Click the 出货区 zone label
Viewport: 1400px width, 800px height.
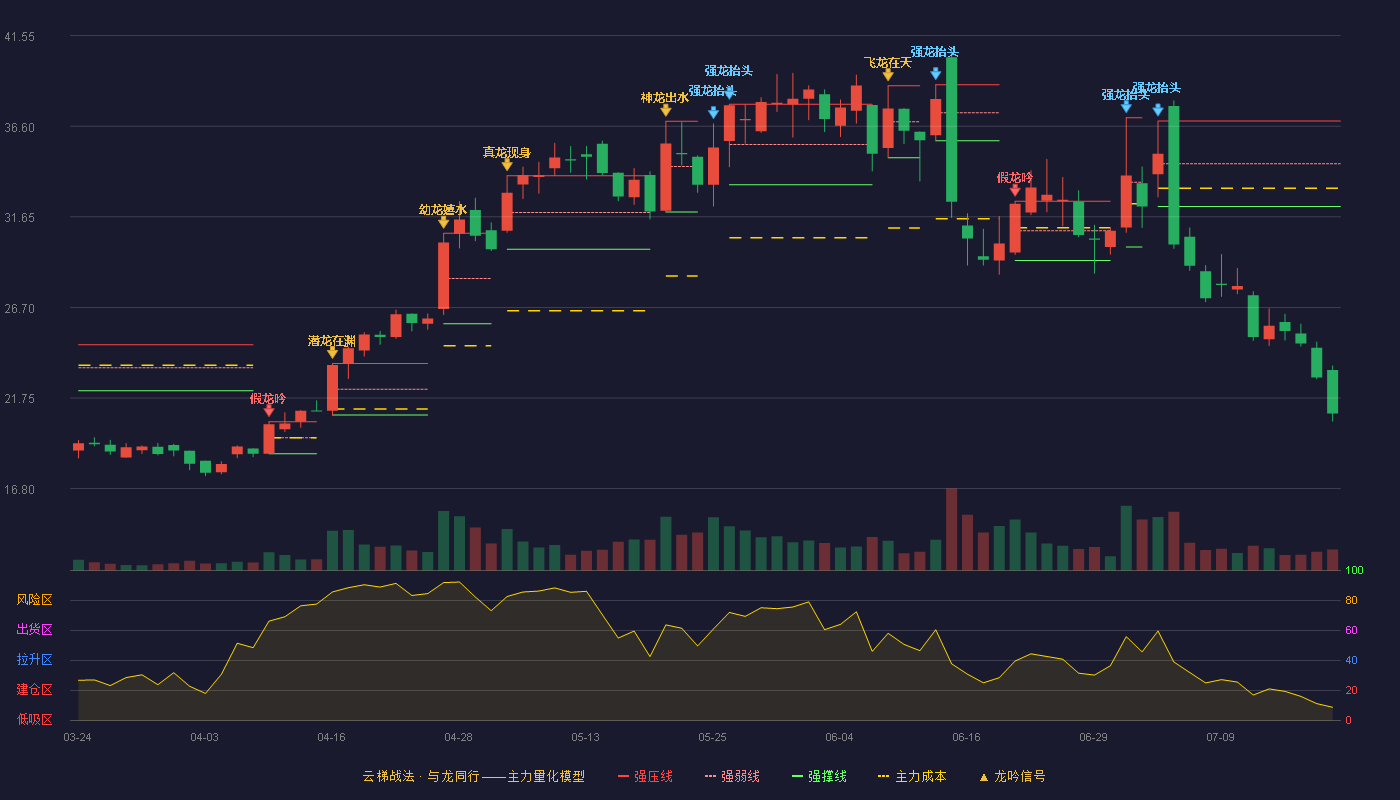click(x=34, y=630)
